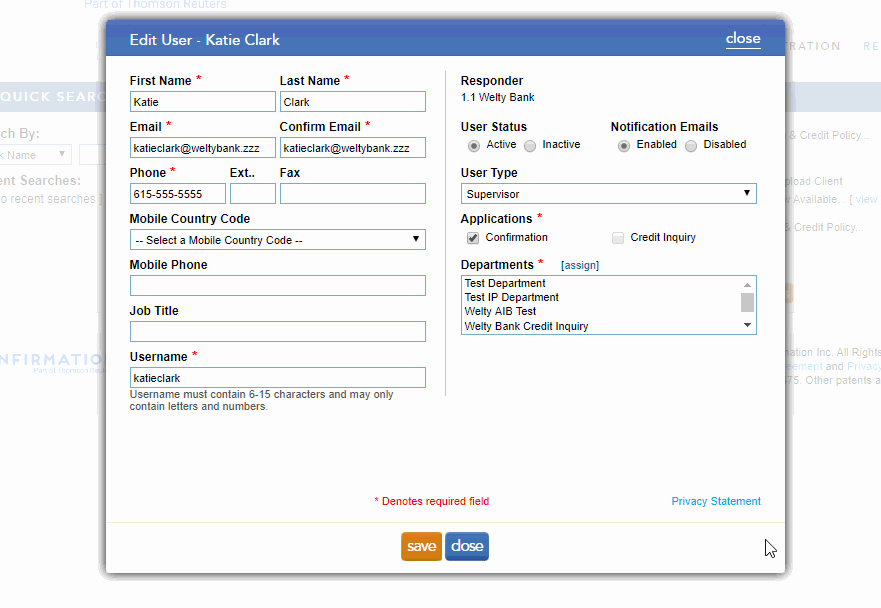Screen dimensions: 881x608
Task: Save the user edits
Action: click(421, 546)
